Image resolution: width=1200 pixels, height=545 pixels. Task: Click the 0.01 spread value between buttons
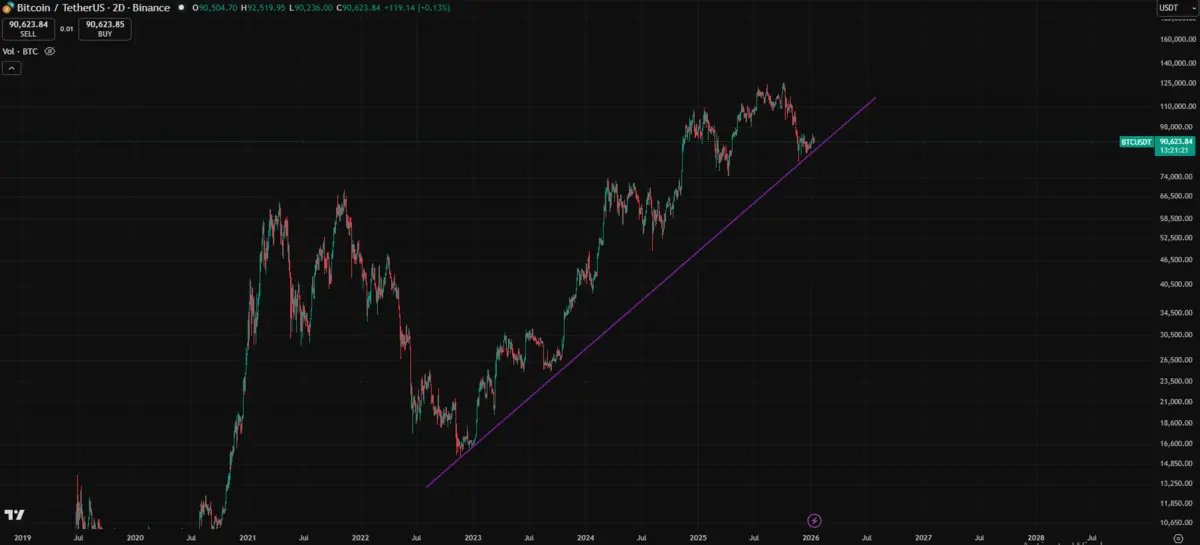pos(66,29)
